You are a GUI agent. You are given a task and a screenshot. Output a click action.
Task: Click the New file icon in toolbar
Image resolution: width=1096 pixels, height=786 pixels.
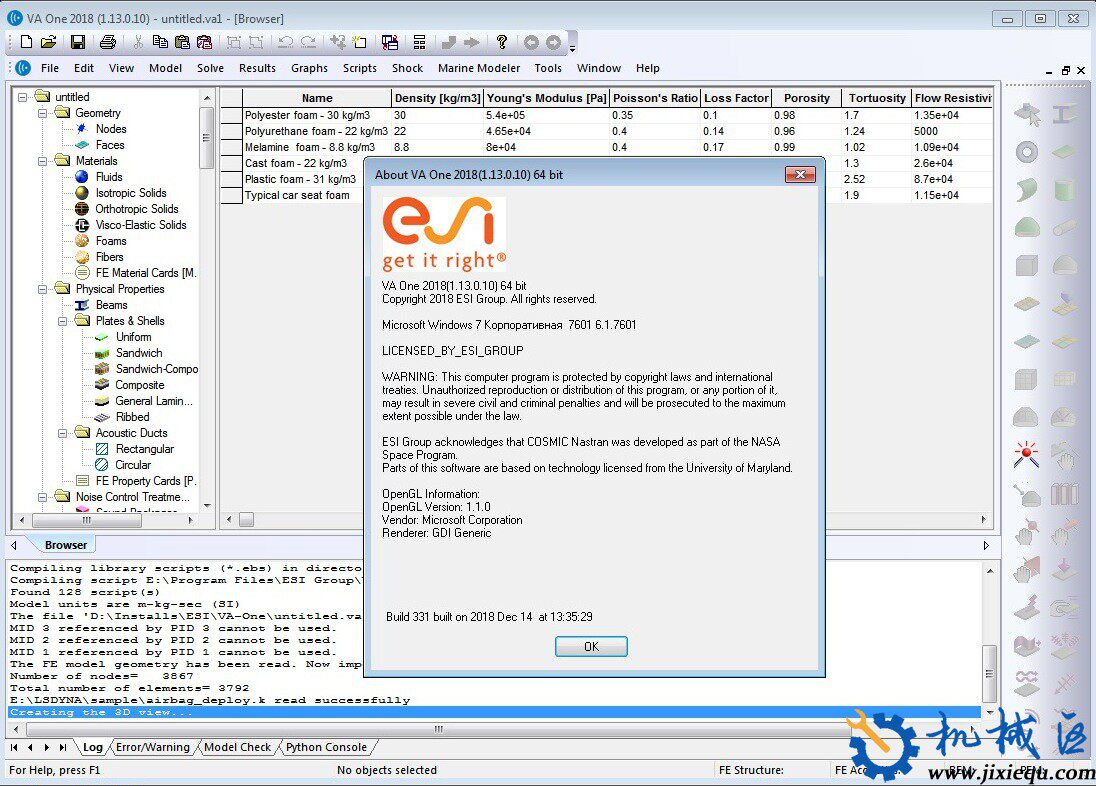pos(27,42)
